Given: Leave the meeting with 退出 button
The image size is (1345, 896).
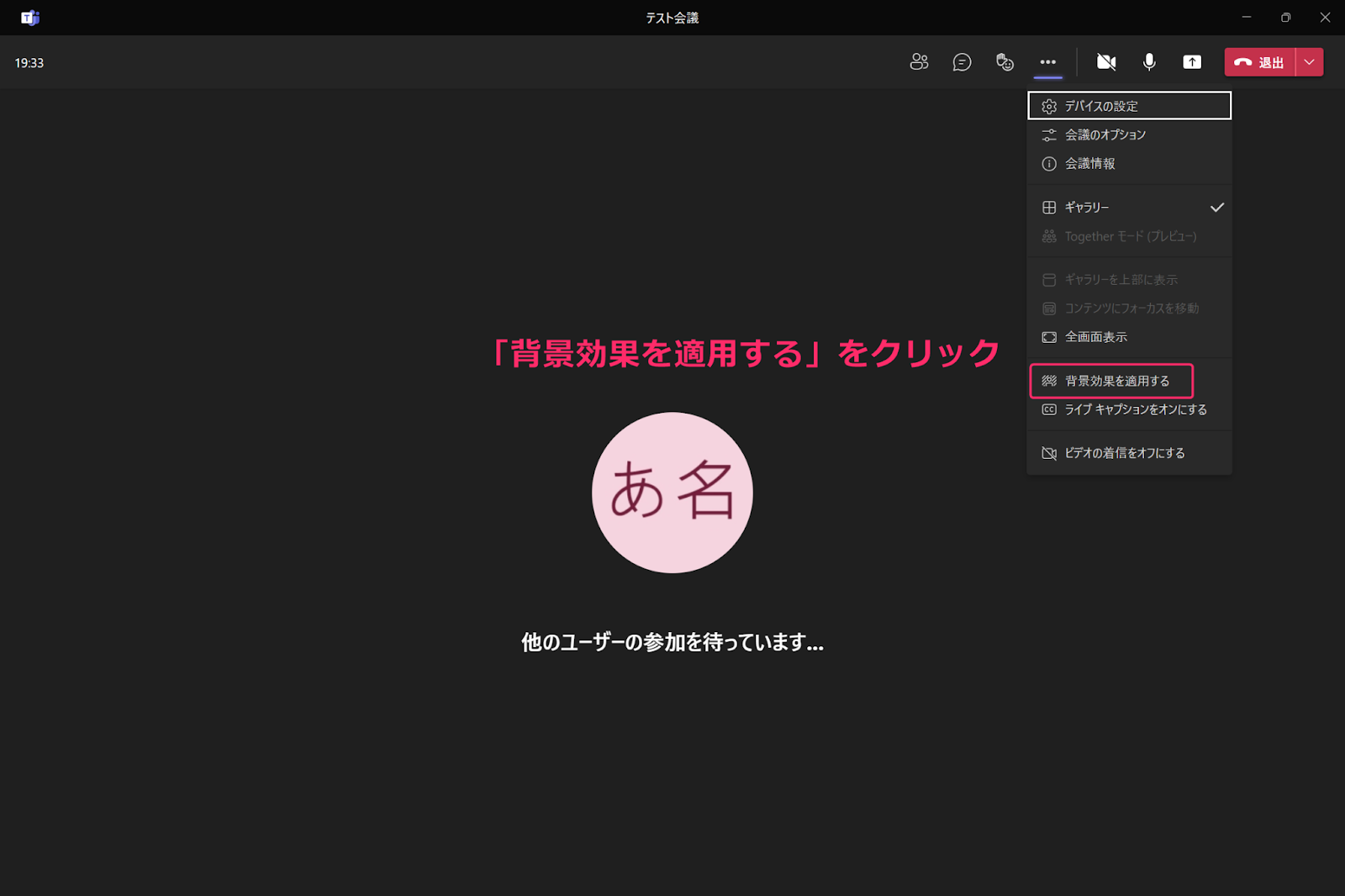Looking at the screenshot, I should click(1259, 62).
